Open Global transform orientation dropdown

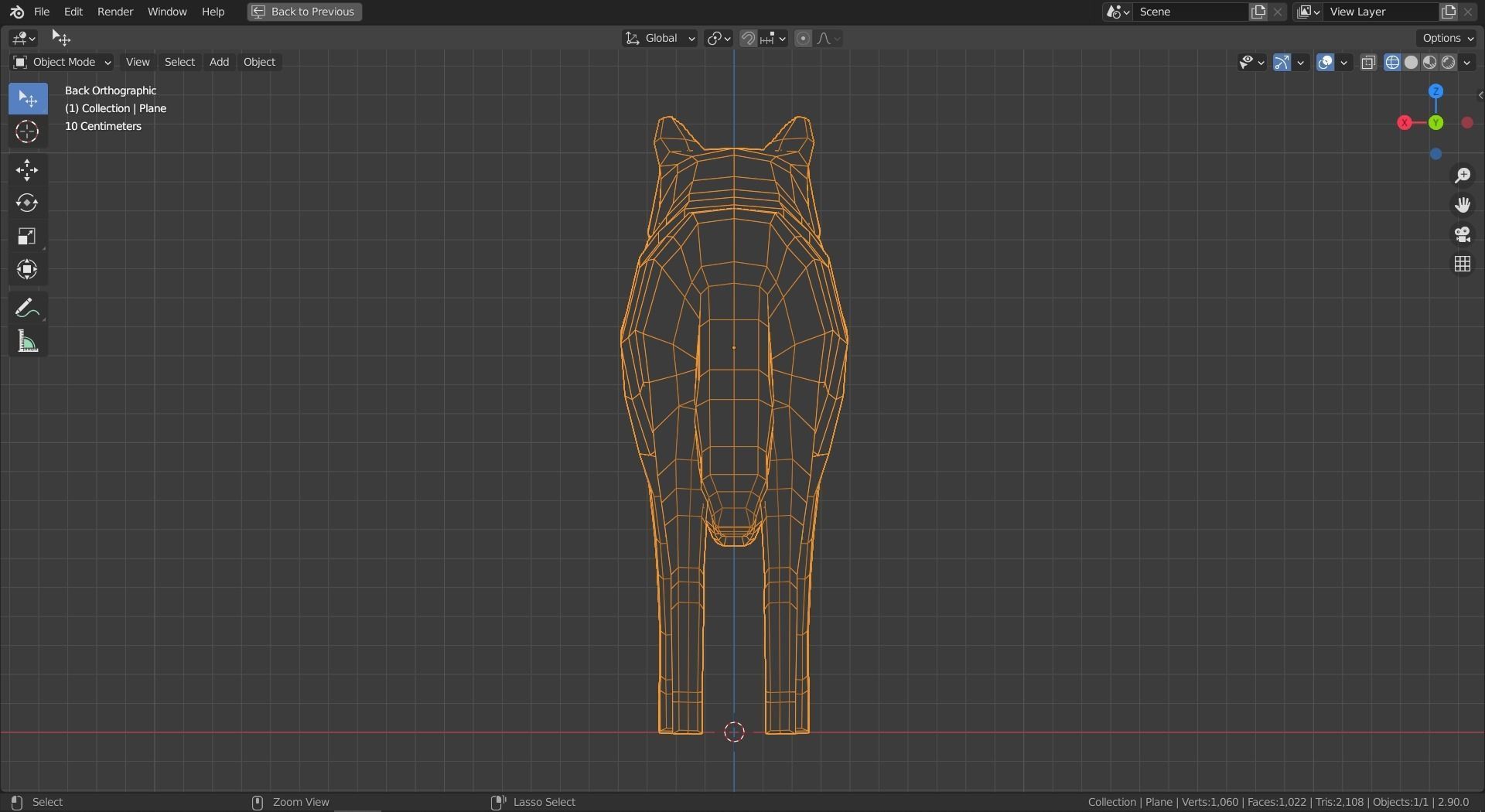coord(660,39)
